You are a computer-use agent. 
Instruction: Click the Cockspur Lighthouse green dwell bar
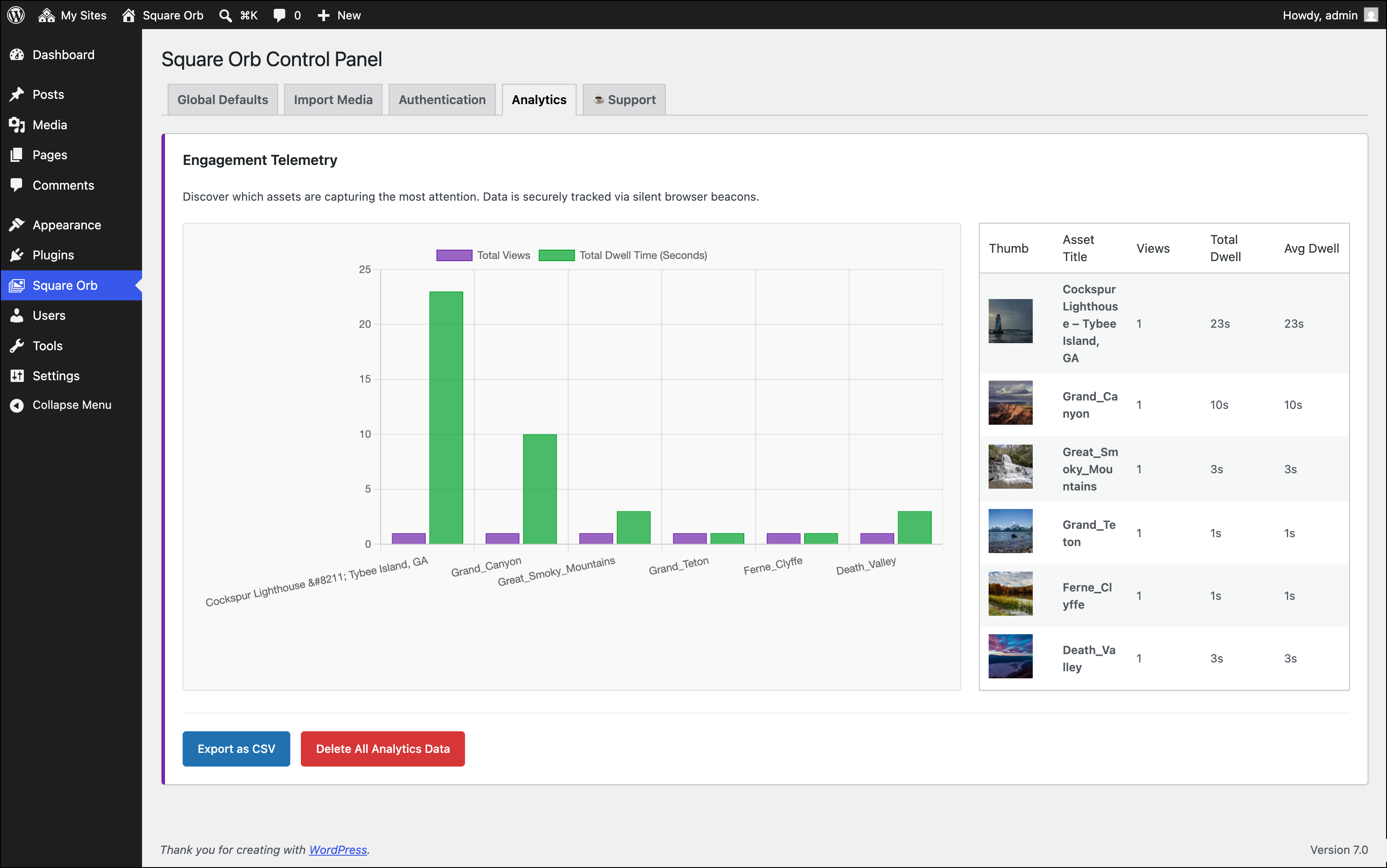446,417
